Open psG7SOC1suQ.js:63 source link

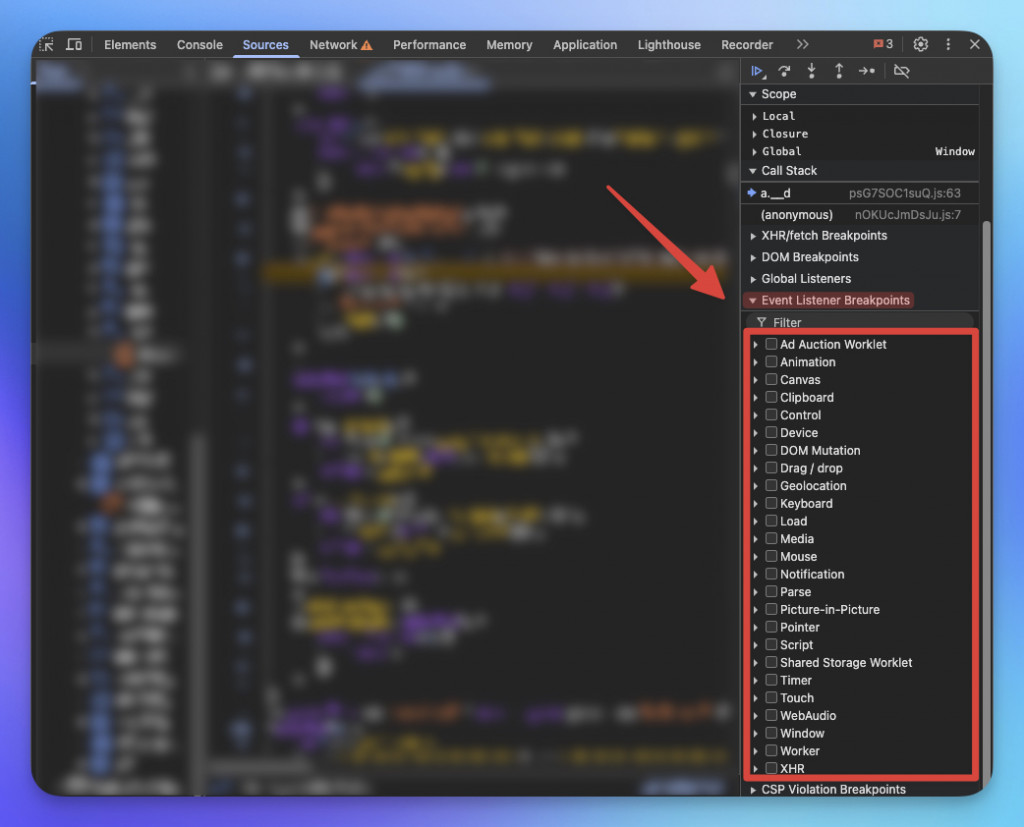point(904,193)
